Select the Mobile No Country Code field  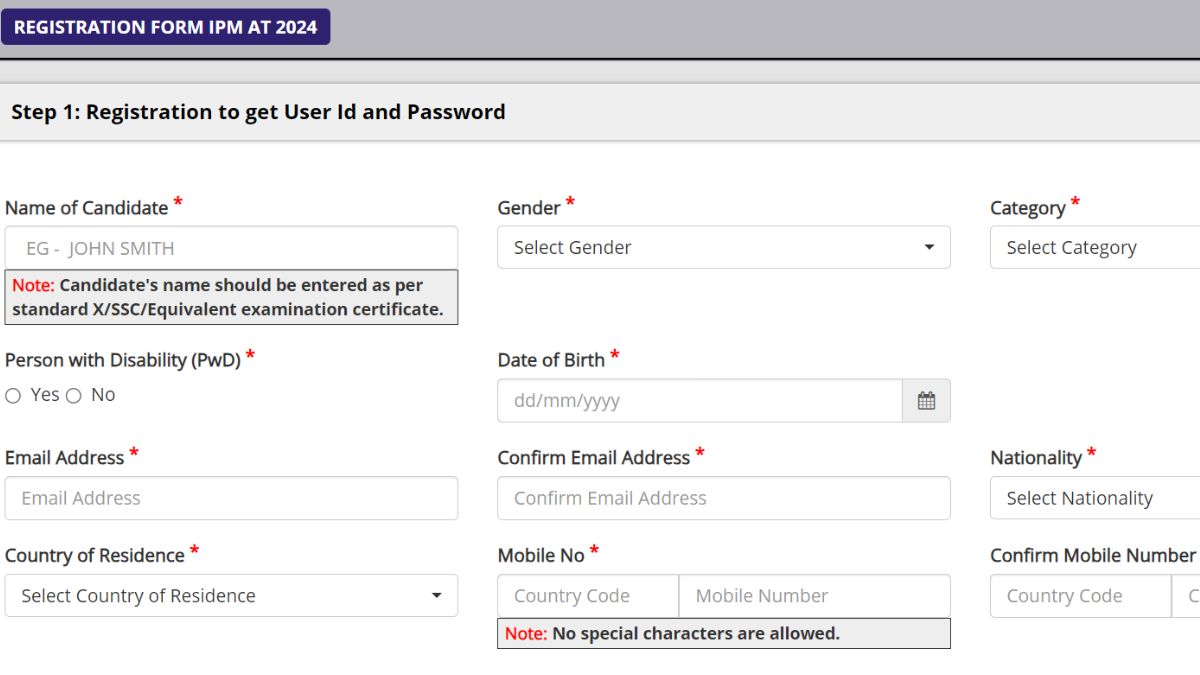tap(588, 595)
